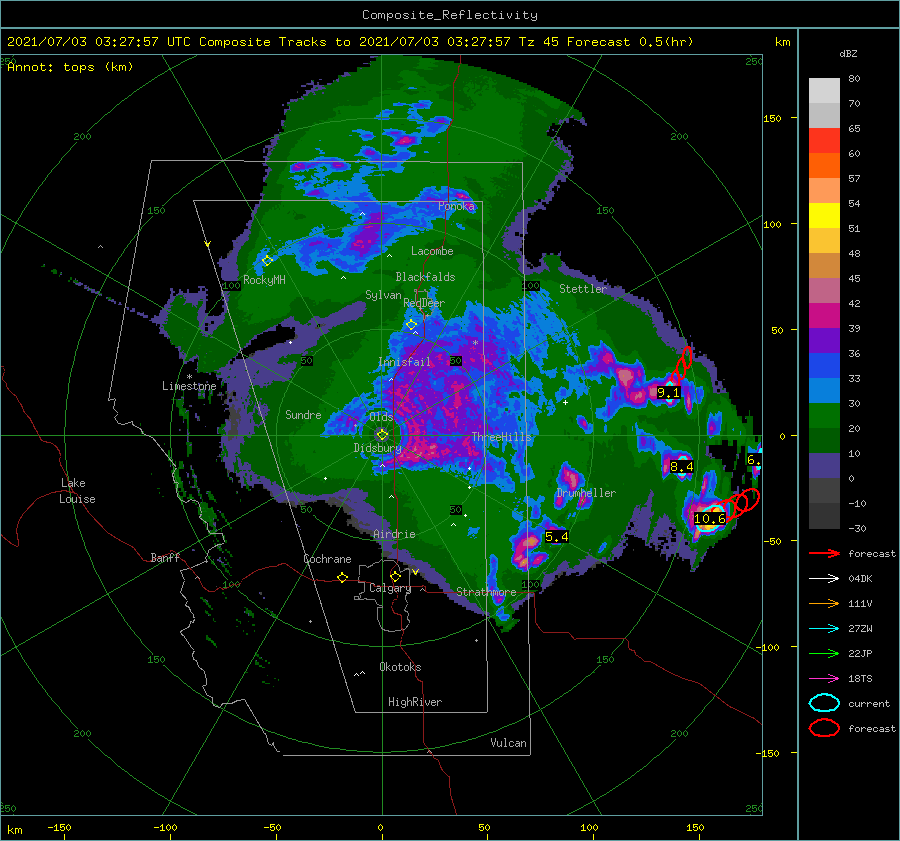Viewport: 900px width, 841px height.
Task: Click the dBZ legend heading
Action: tap(848, 54)
